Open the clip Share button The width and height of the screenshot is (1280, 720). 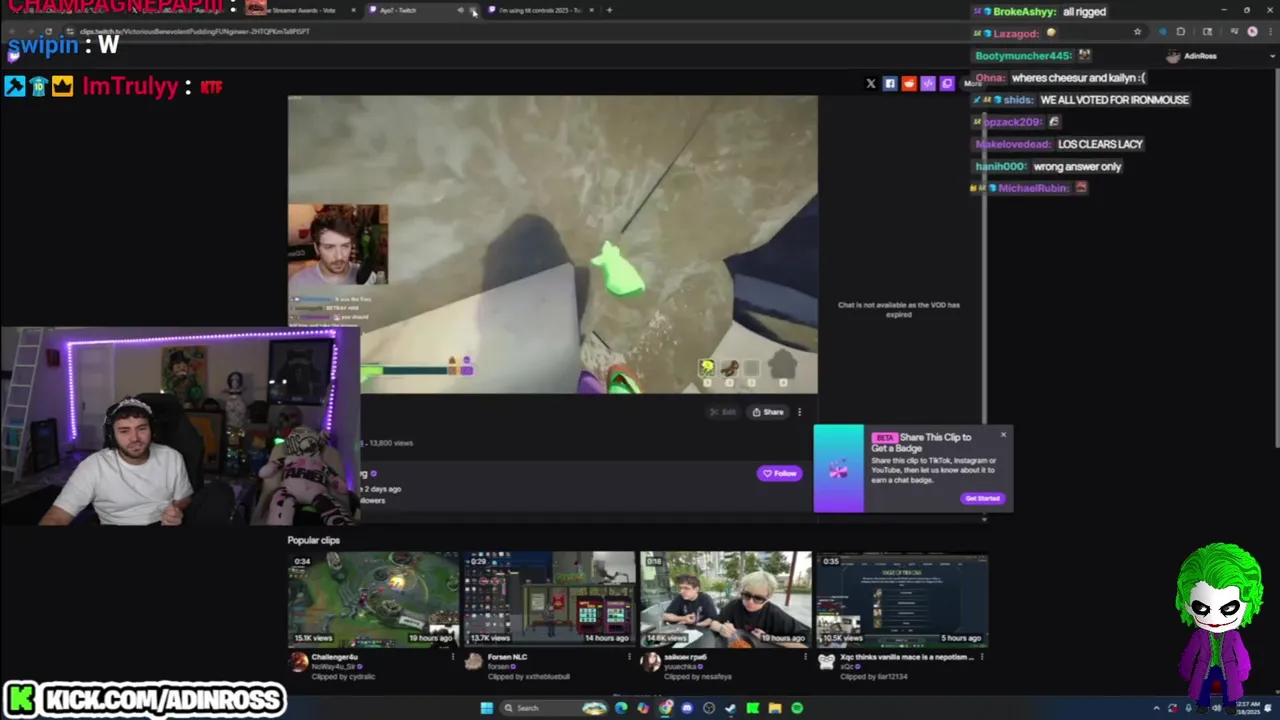(x=768, y=412)
